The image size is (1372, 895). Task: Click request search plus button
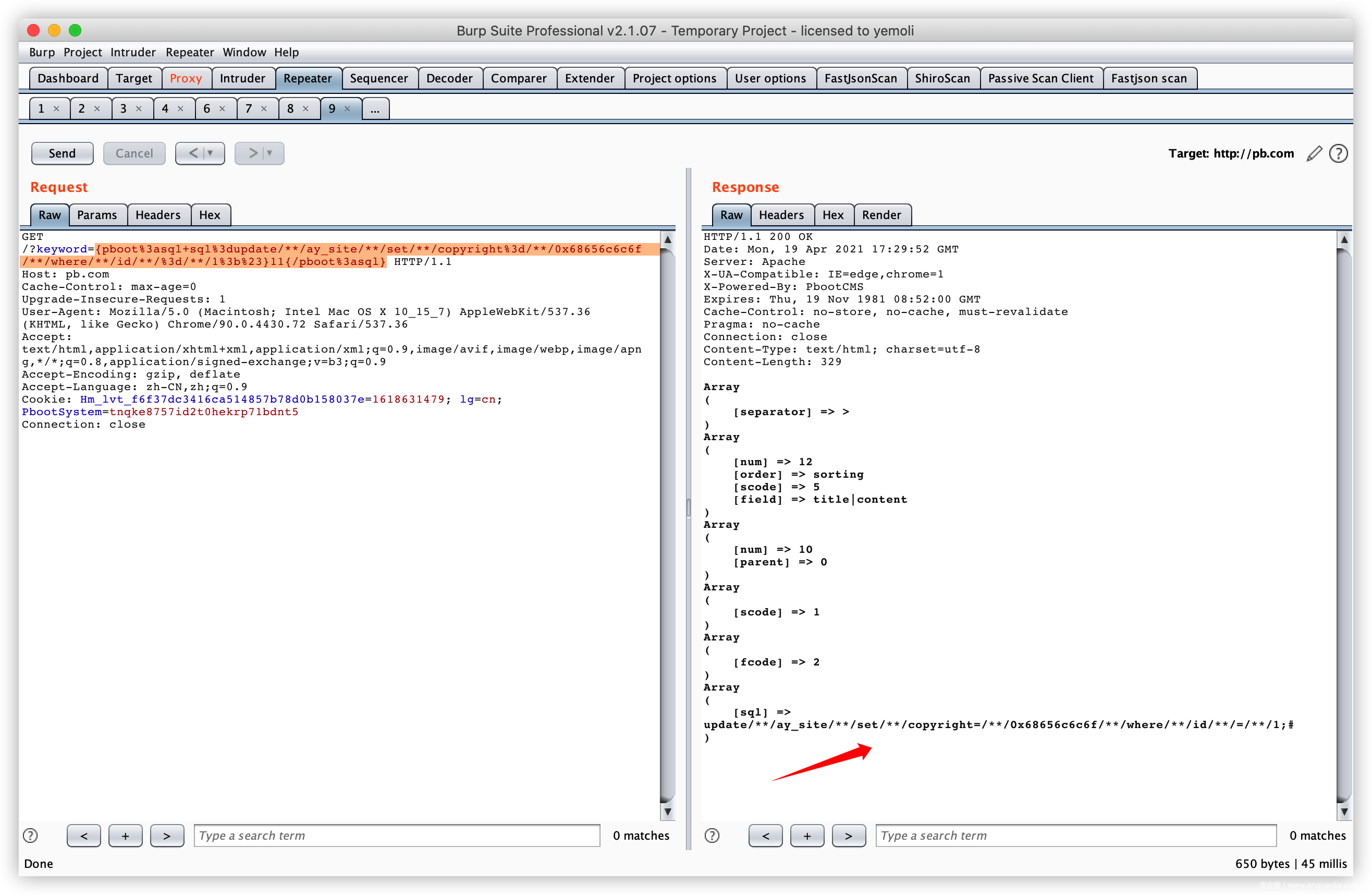(x=125, y=835)
